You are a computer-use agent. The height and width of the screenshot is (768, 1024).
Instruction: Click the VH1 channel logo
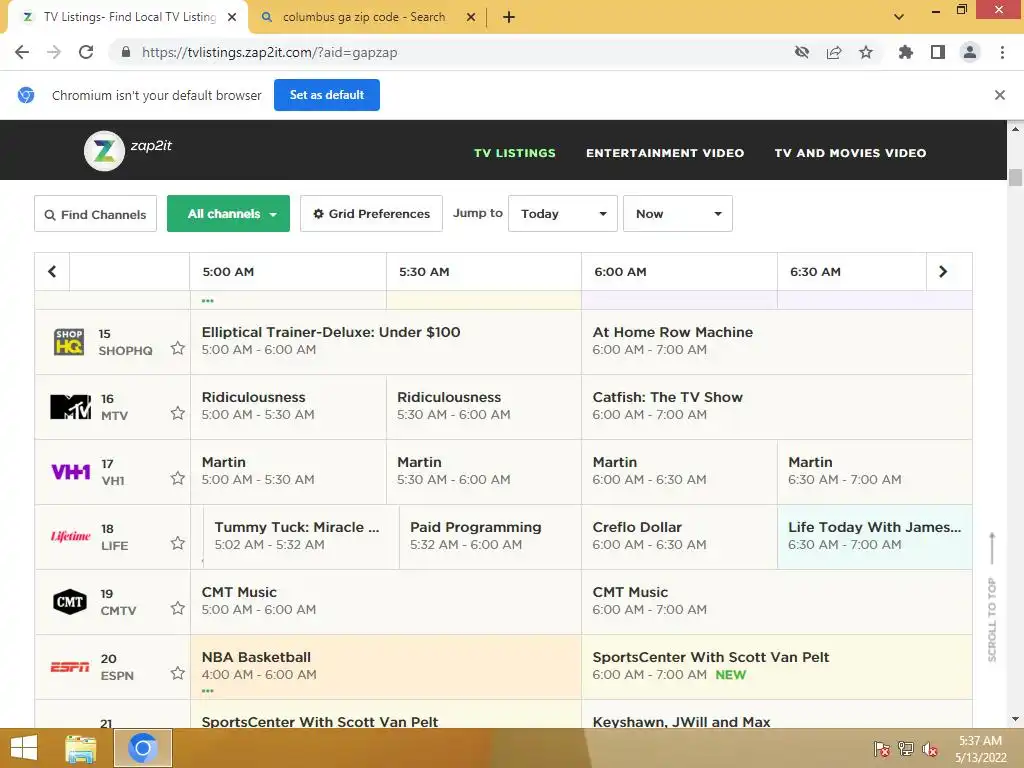pyautogui.click(x=71, y=472)
